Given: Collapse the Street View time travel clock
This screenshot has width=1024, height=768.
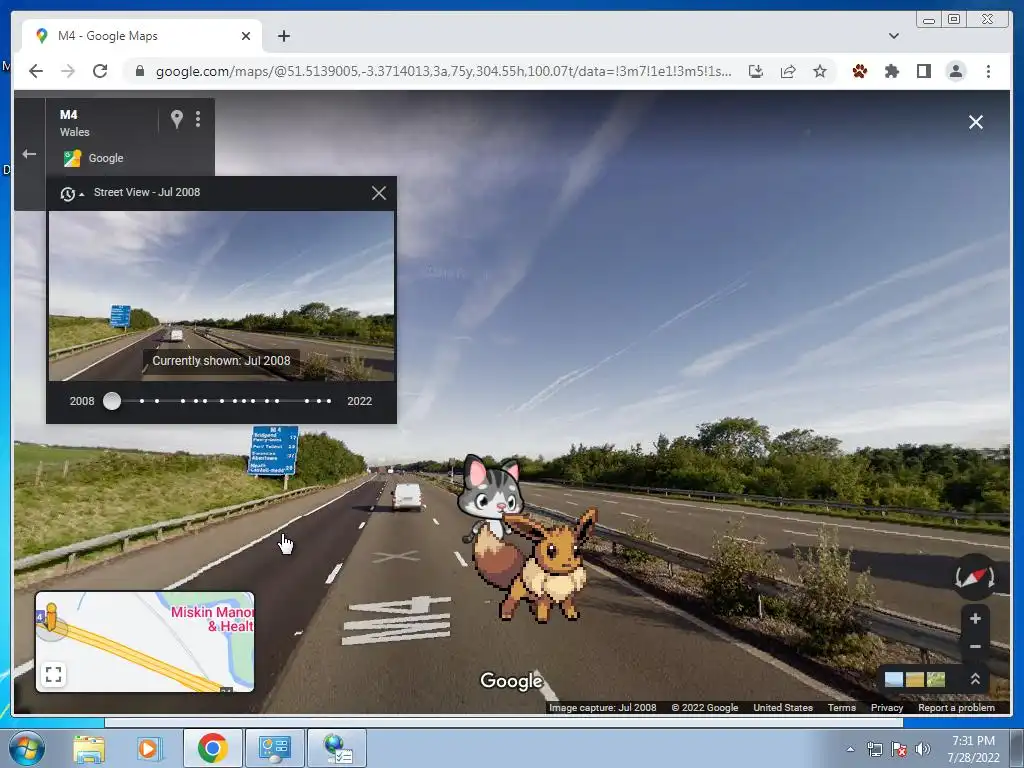Looking at the screenshot, I should (x=71, y=193).
